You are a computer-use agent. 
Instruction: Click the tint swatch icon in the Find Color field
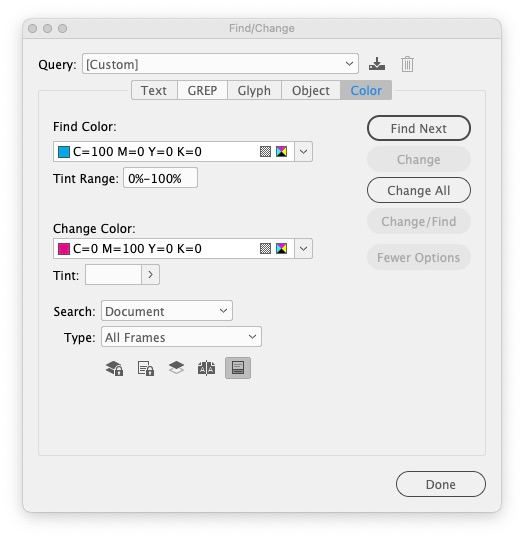(x=265, y=152)
